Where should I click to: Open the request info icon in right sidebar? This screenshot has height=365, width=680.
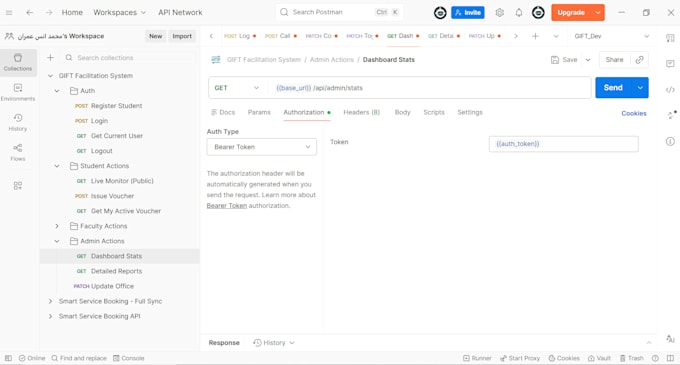[x=670, y=141]
